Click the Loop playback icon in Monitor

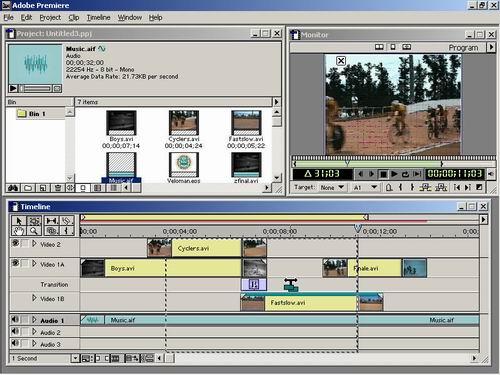coord(405,174)
